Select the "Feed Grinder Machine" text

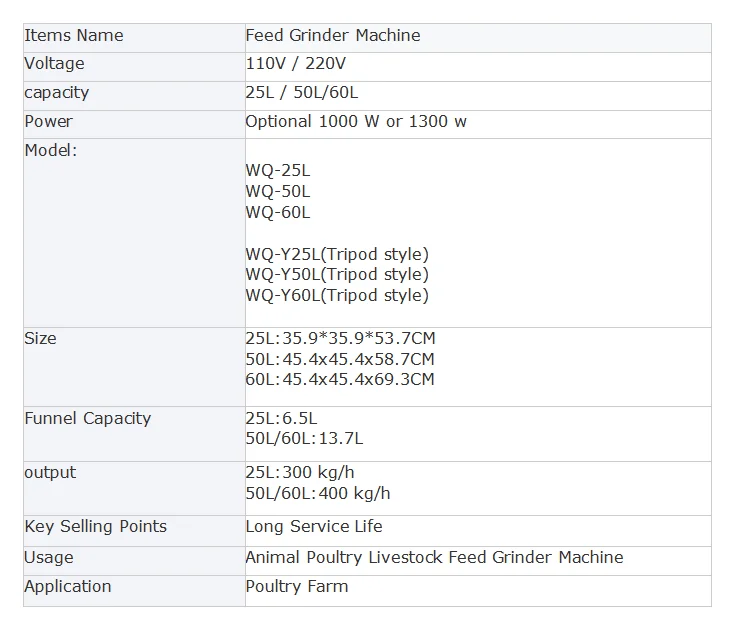333,36
